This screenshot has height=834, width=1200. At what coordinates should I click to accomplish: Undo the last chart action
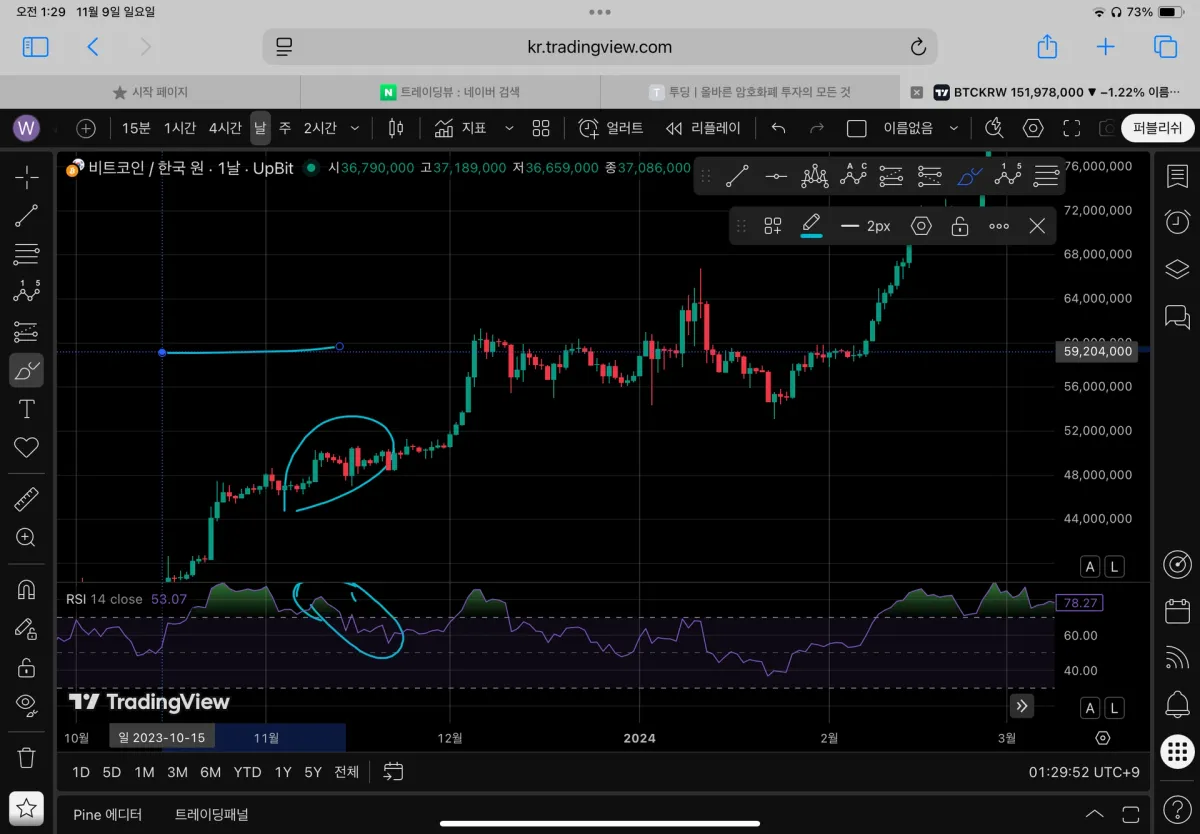pyautogui.click(x=779, y=128)
